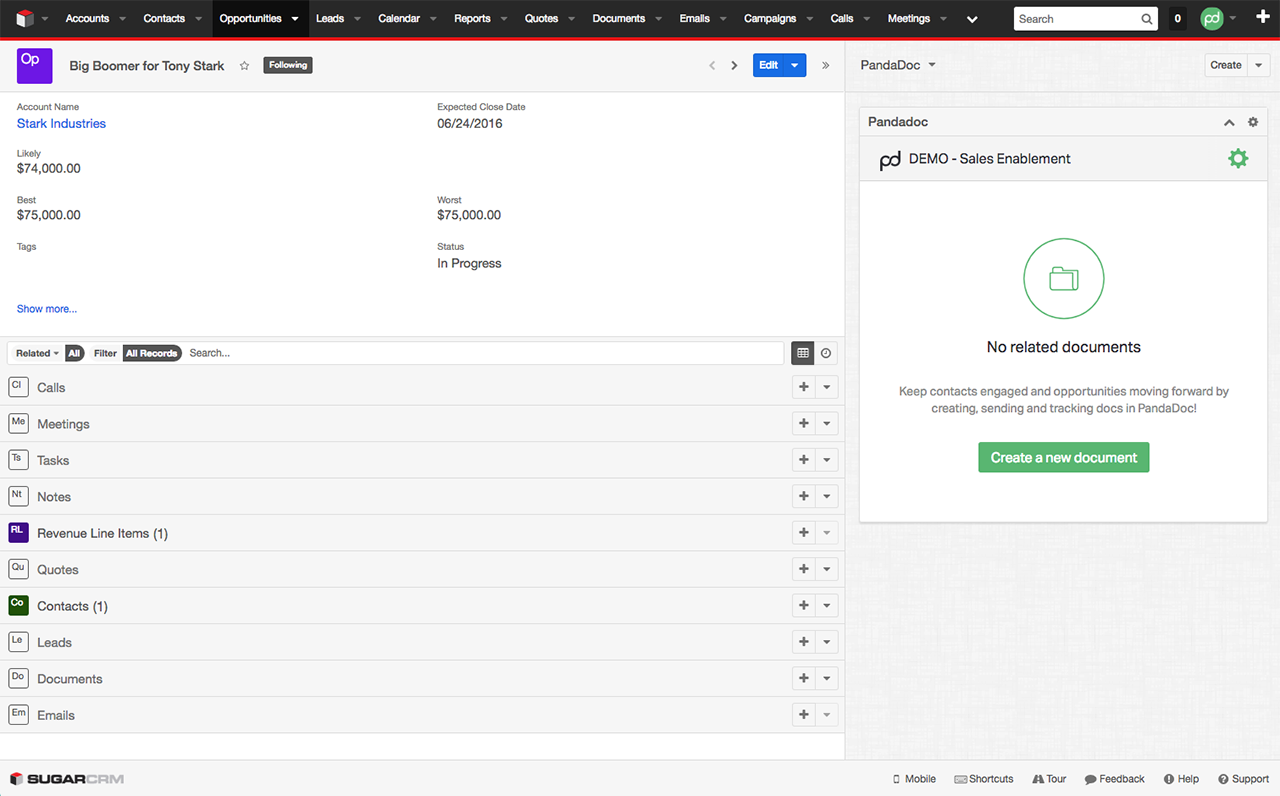
Task: Toggle the Following button
Action: (x=288, y=65)
